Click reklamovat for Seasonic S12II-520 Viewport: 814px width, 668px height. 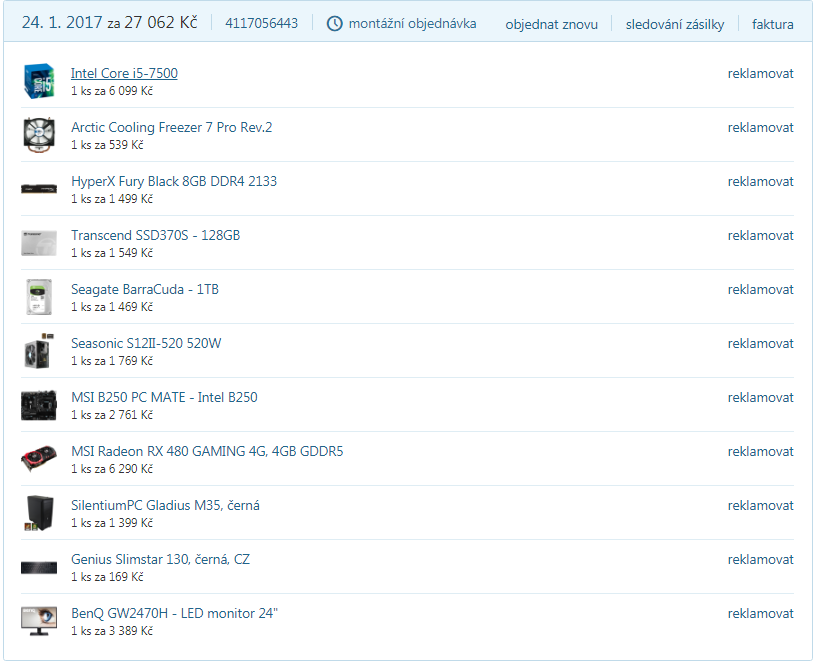pos(761,344)
